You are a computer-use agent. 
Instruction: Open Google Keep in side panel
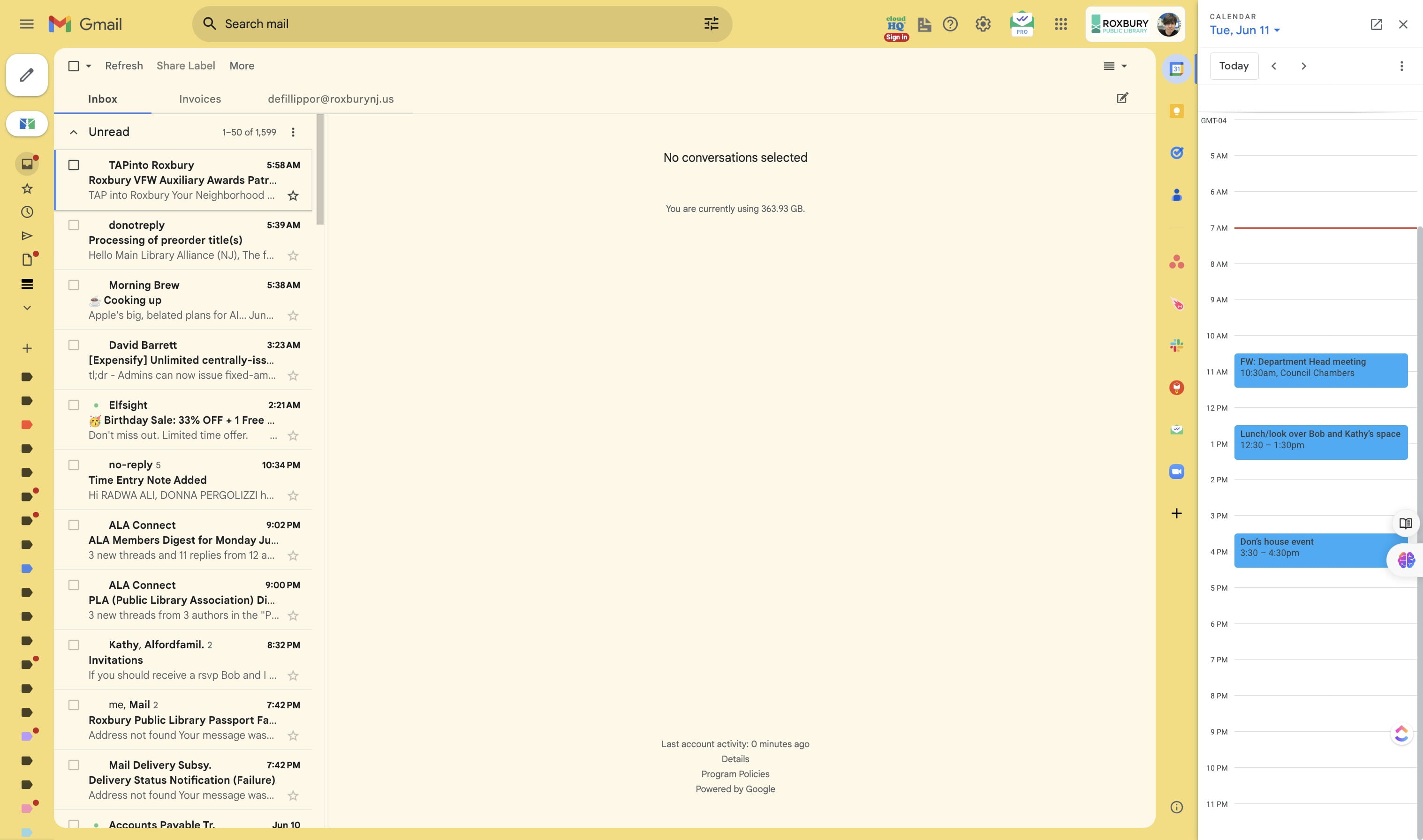1176,111
